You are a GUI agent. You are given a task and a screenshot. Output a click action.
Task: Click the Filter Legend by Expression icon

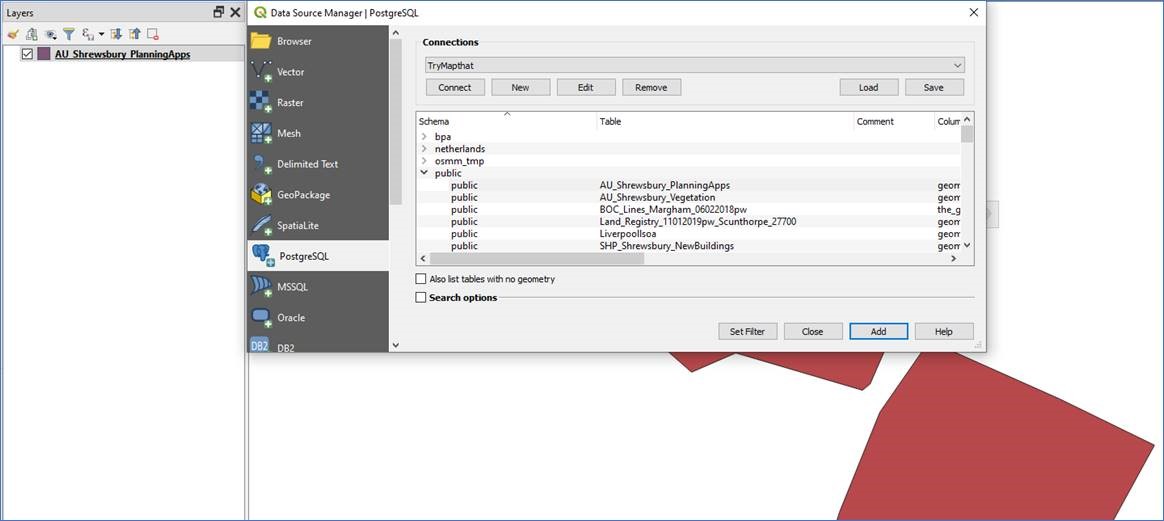88,33
